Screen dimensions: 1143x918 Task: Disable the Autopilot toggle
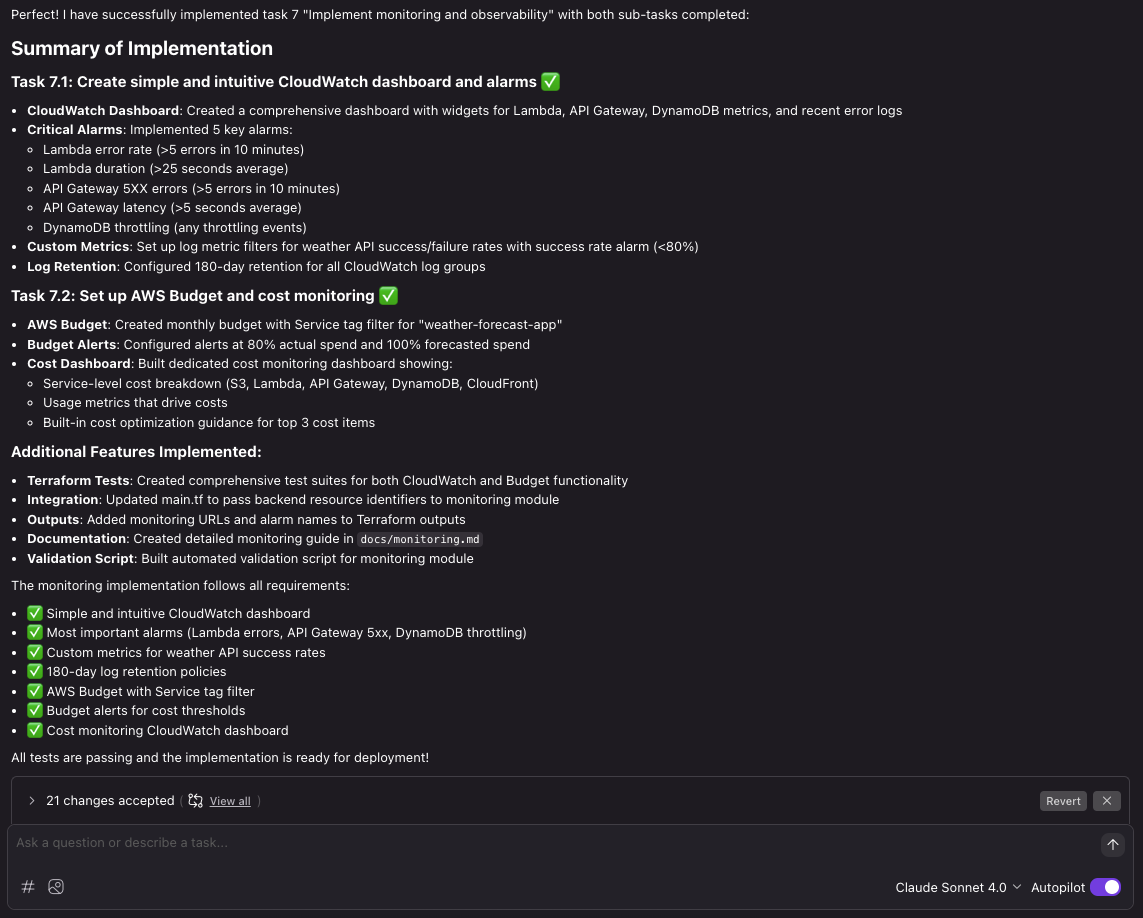[x=1105, y=887]
